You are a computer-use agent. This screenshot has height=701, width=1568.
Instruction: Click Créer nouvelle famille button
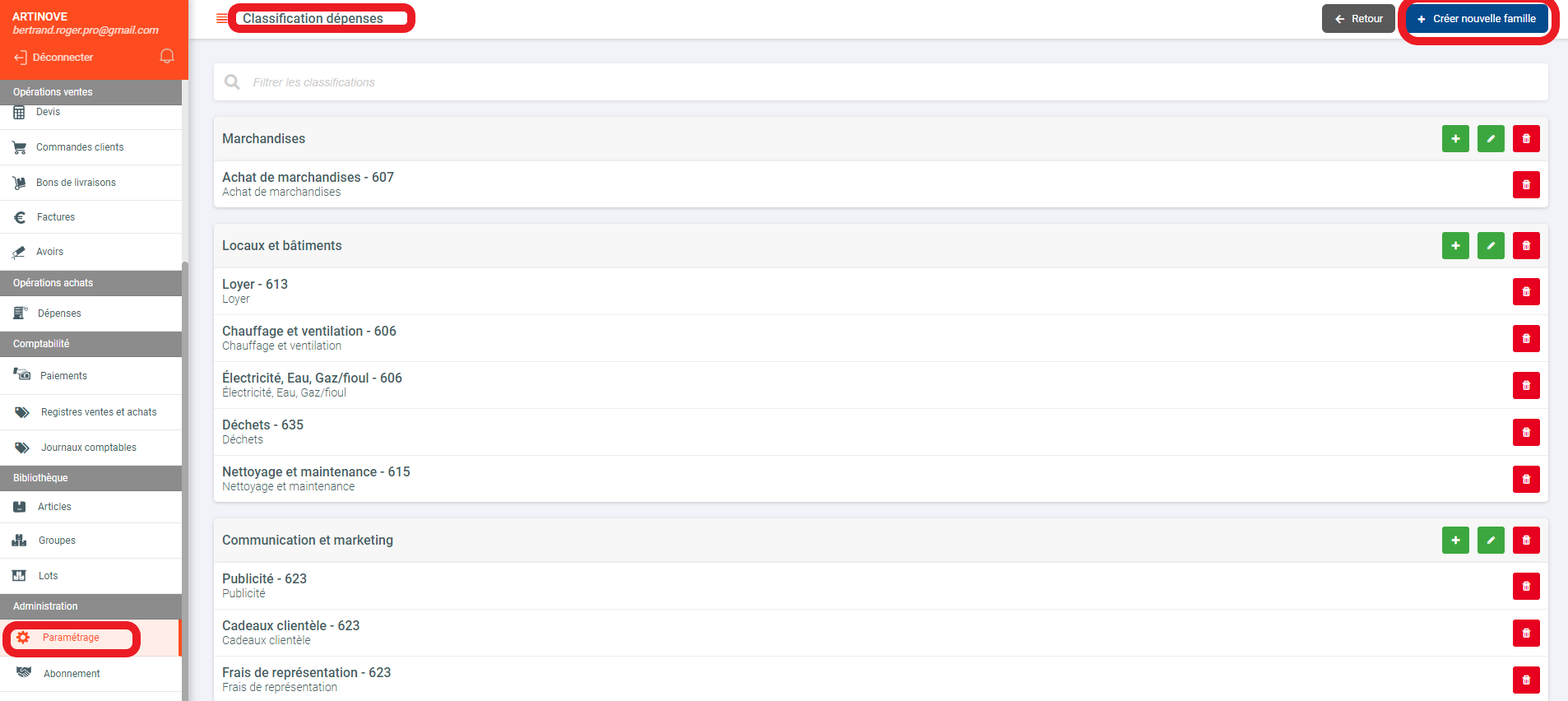tap(1477, 19)
